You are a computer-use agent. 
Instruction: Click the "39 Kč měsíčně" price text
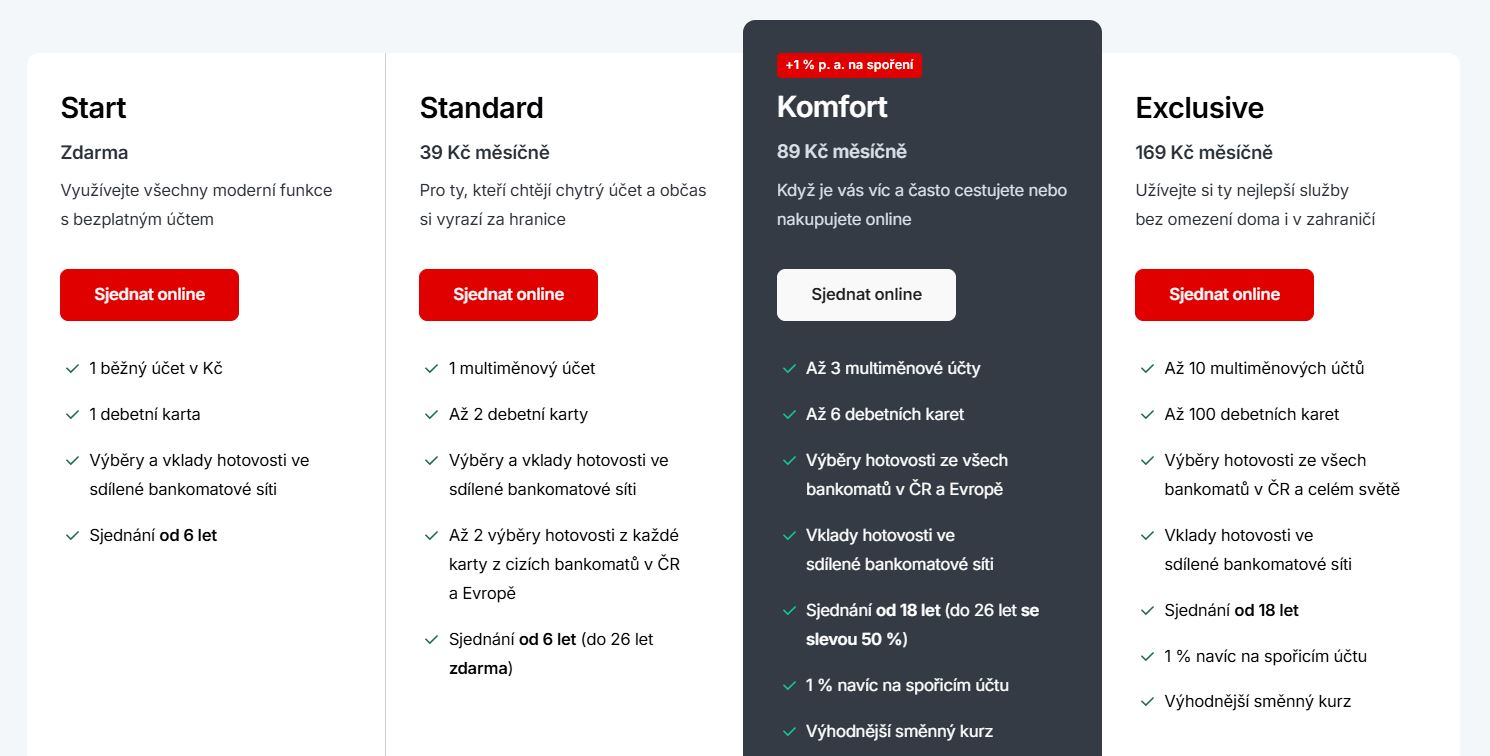click(x=484, y=153)
